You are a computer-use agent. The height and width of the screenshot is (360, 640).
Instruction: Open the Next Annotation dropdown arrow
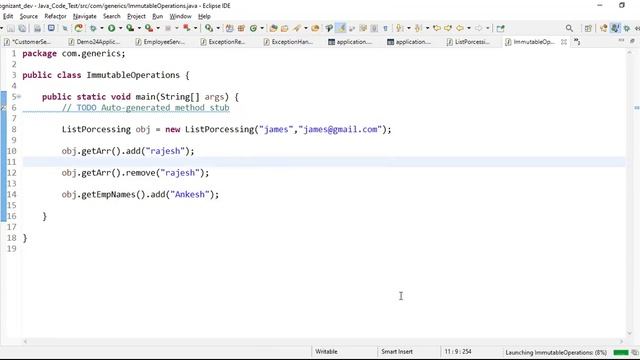point(409,28)
